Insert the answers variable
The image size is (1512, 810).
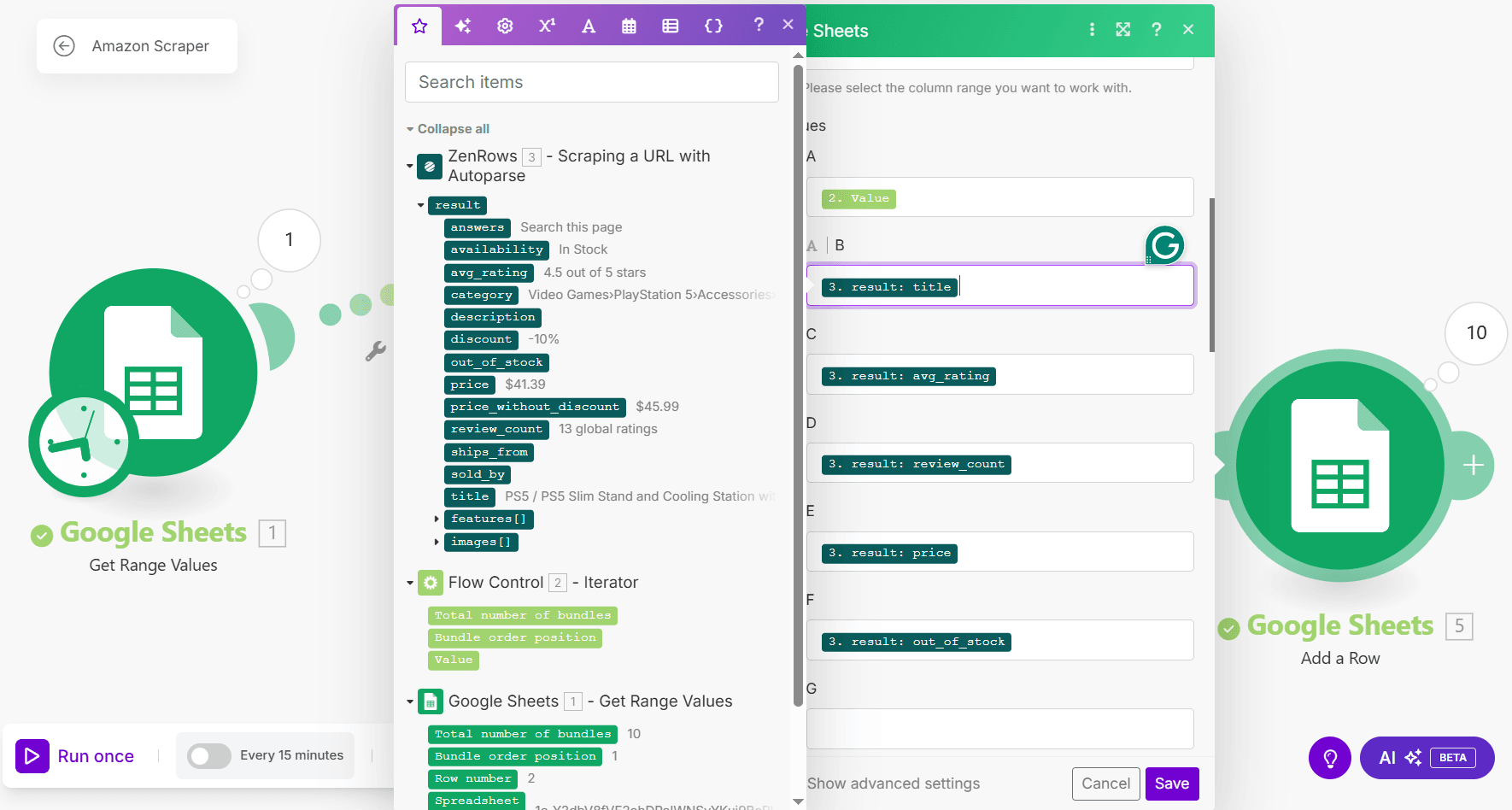[x=478, y=227]
